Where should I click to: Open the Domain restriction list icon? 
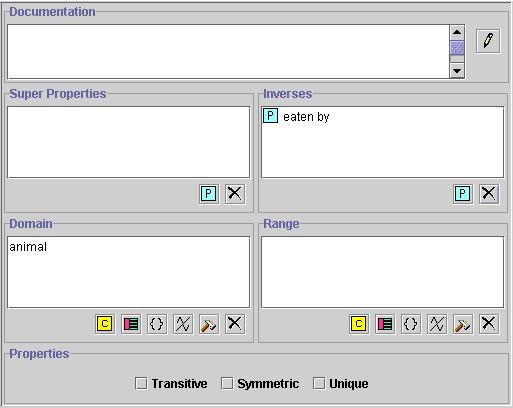tap(131, 324)
